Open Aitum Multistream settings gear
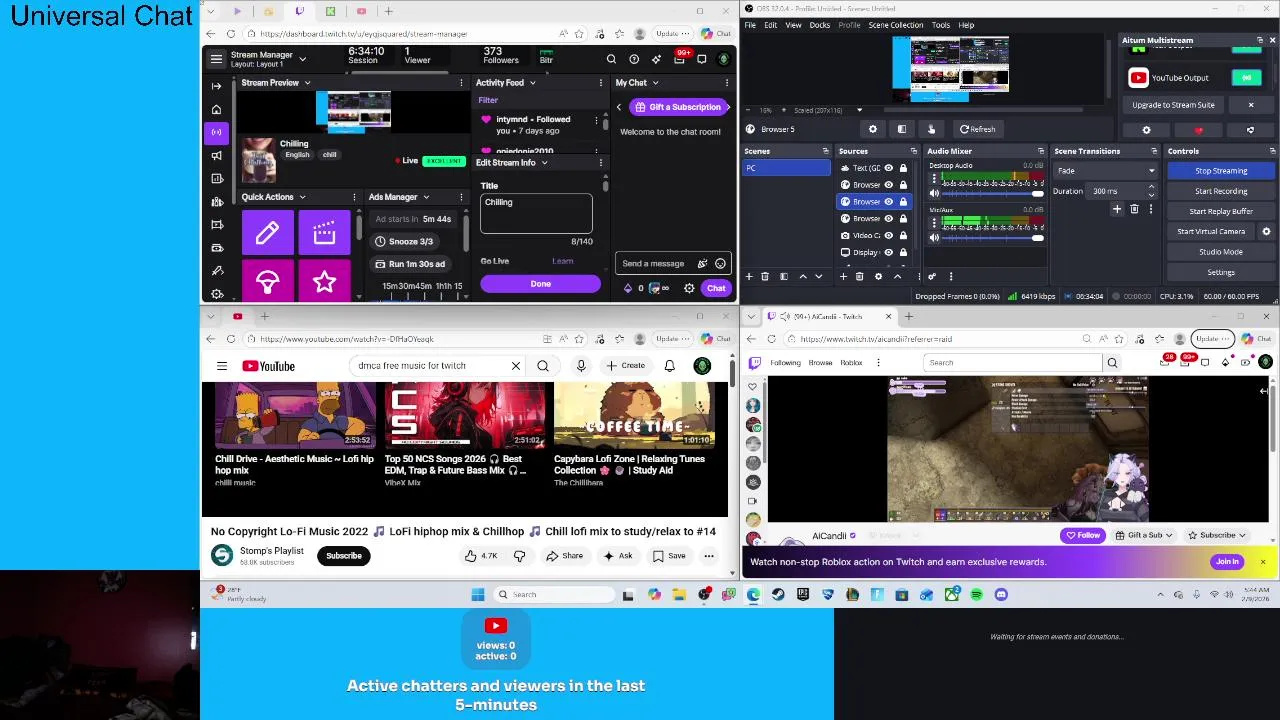This screenshot has height=720, width=1280. click(1146, 130)
